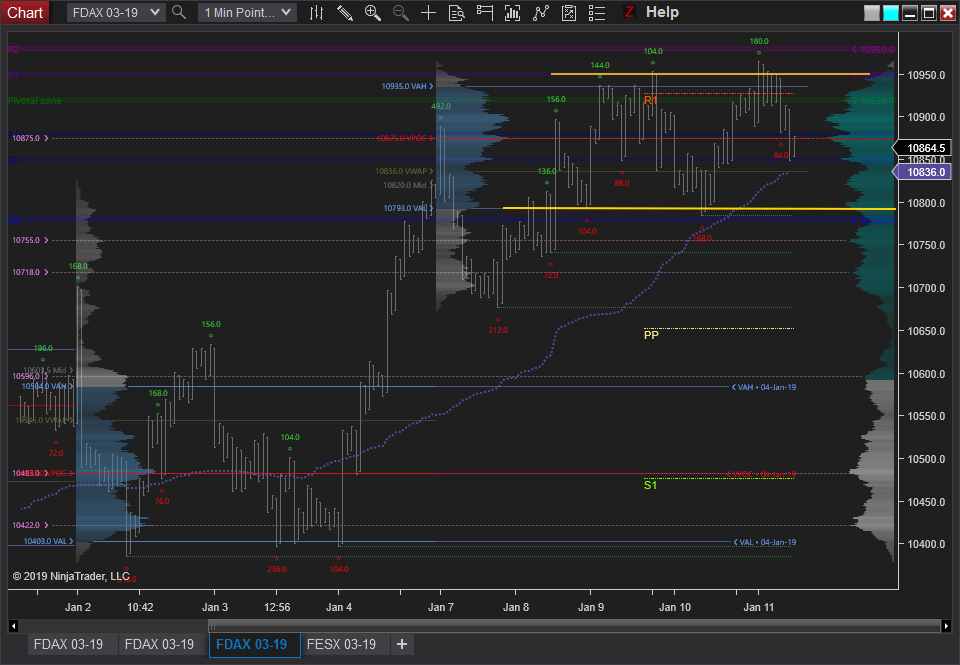Open the data box icon
Viewport: 960px width, 665px height.
[x=457, y=12]
